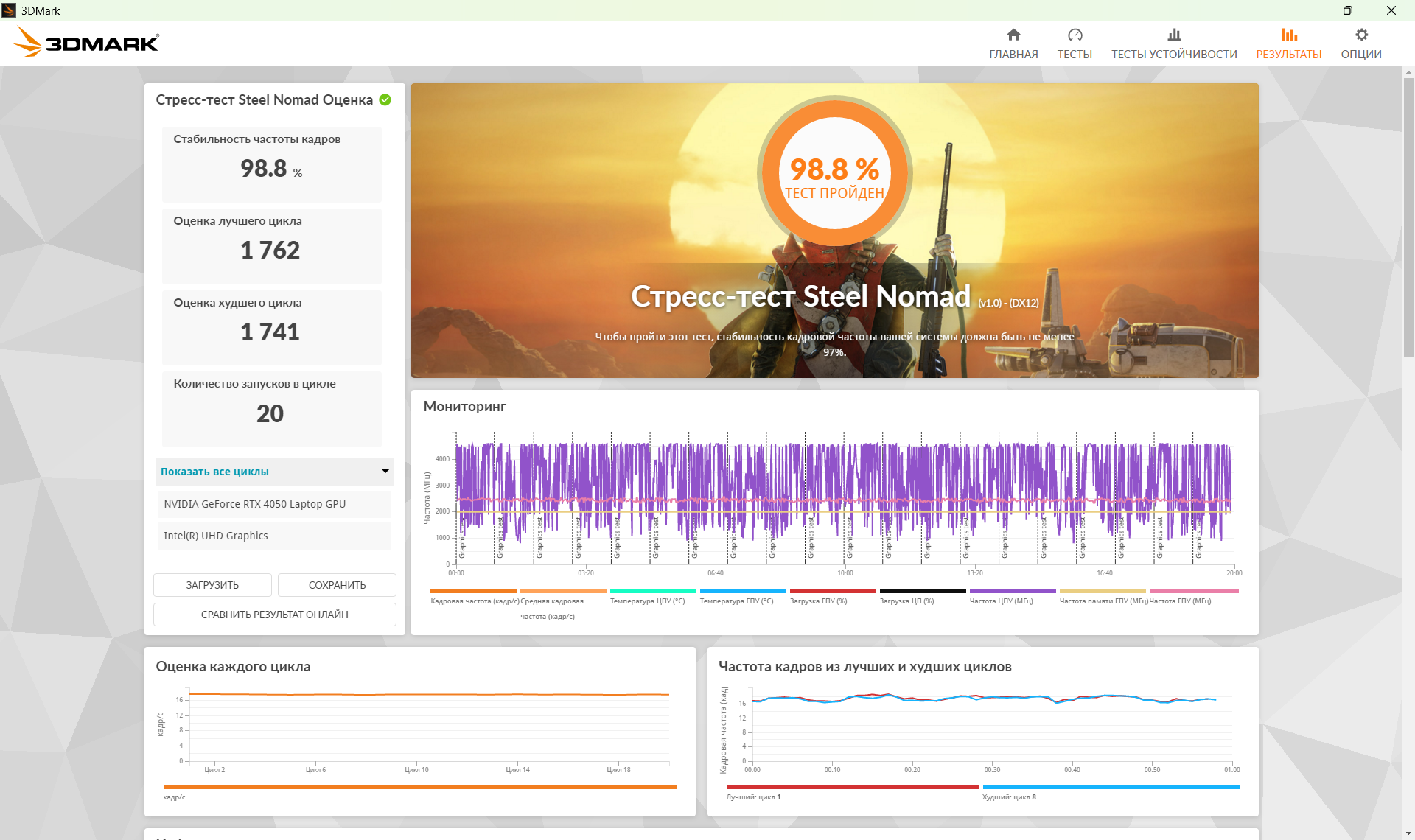This screenshot has width=1415, height=840.
Task: Click the Оценка каждого цикла chart heading
Action: 233,667
